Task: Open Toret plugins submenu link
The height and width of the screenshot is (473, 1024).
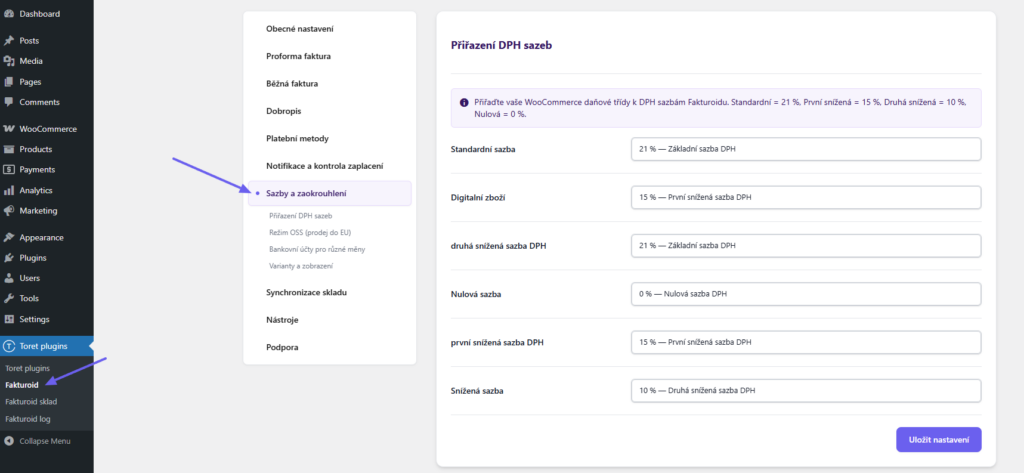Action: 27,368
